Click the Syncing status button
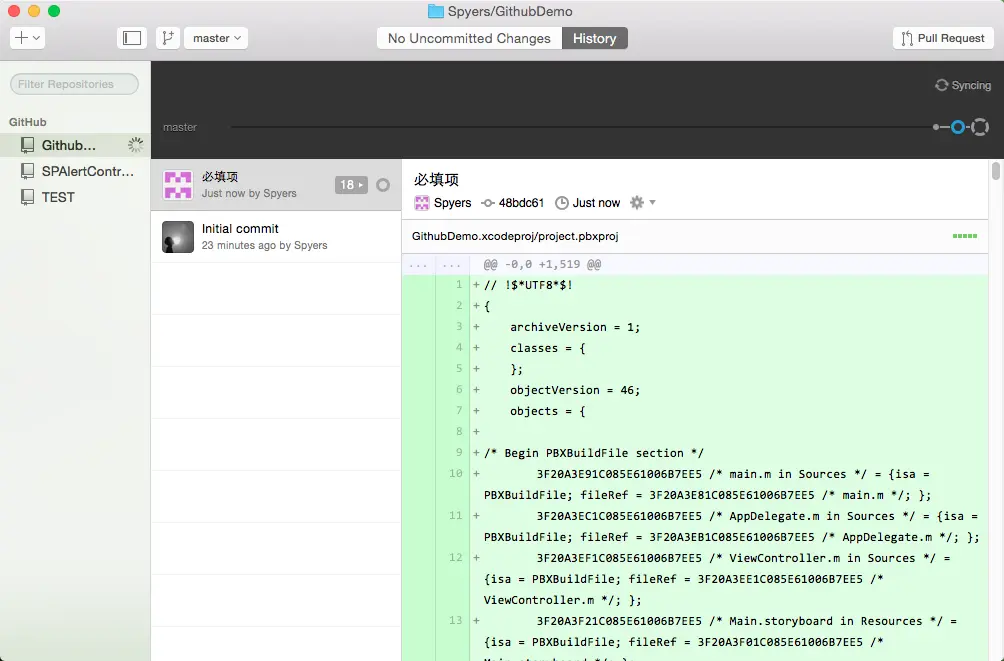Image resolution: width=1004 pixels, height=661 pixels. [962, 85]
